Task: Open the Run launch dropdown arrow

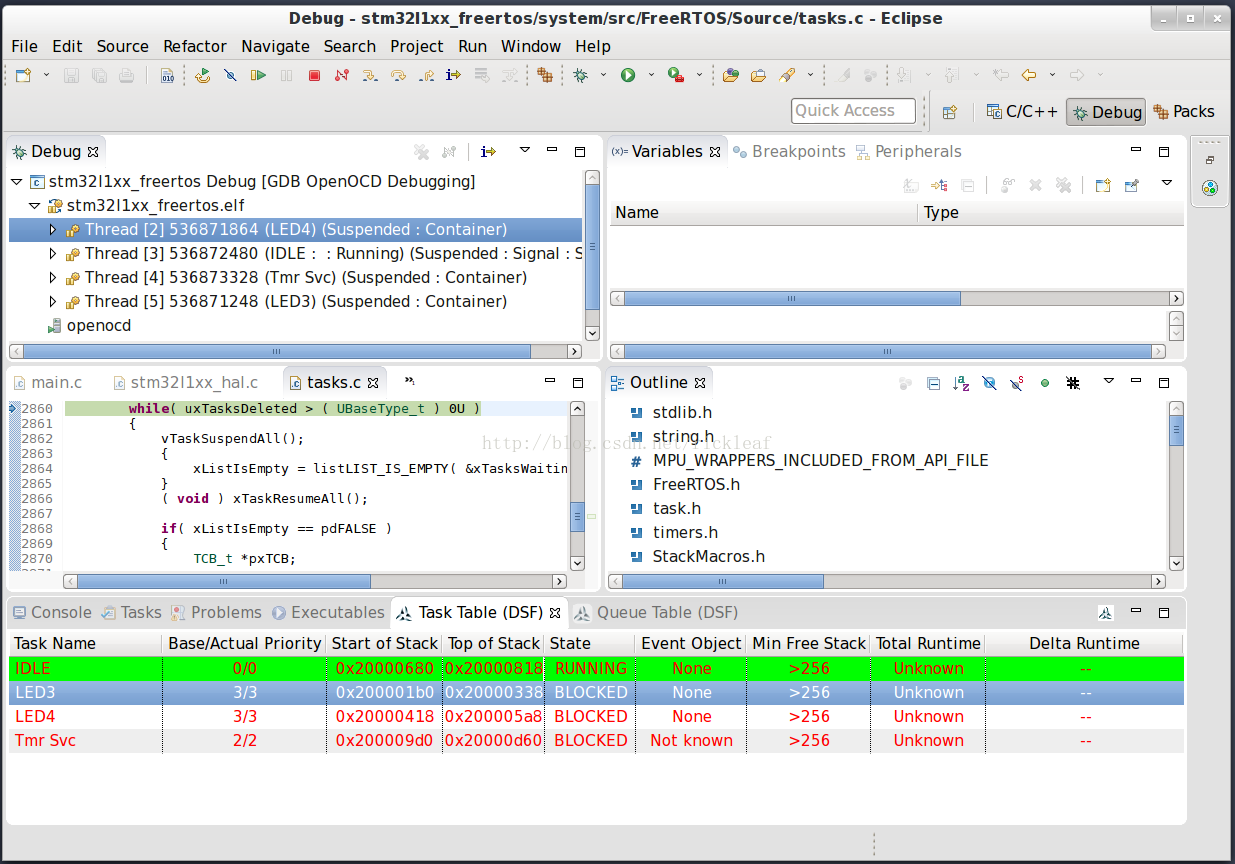Action: click(x=651, y=75)
